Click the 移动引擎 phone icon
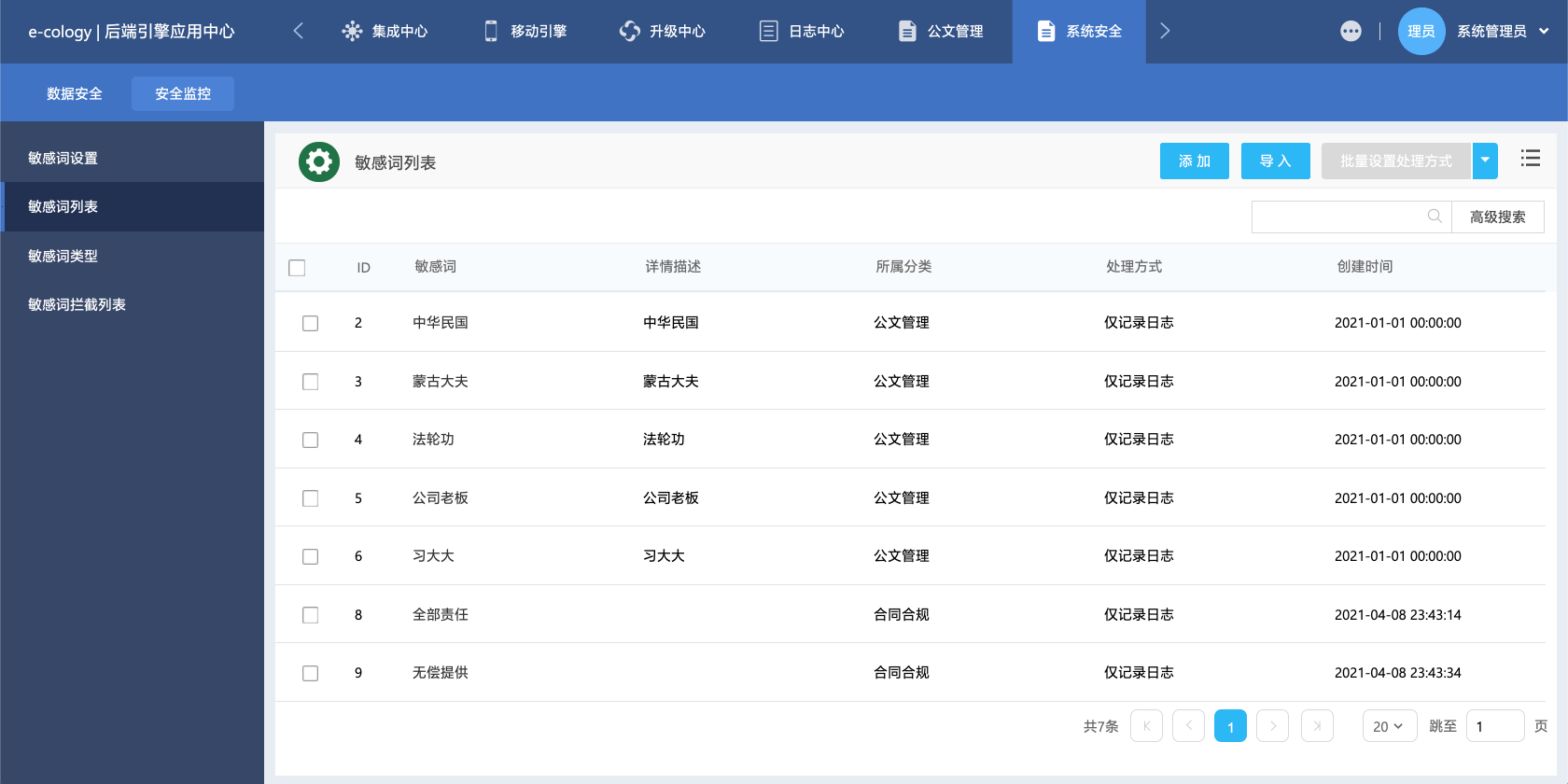The image size is (1568, 784). tap(491, 31)
